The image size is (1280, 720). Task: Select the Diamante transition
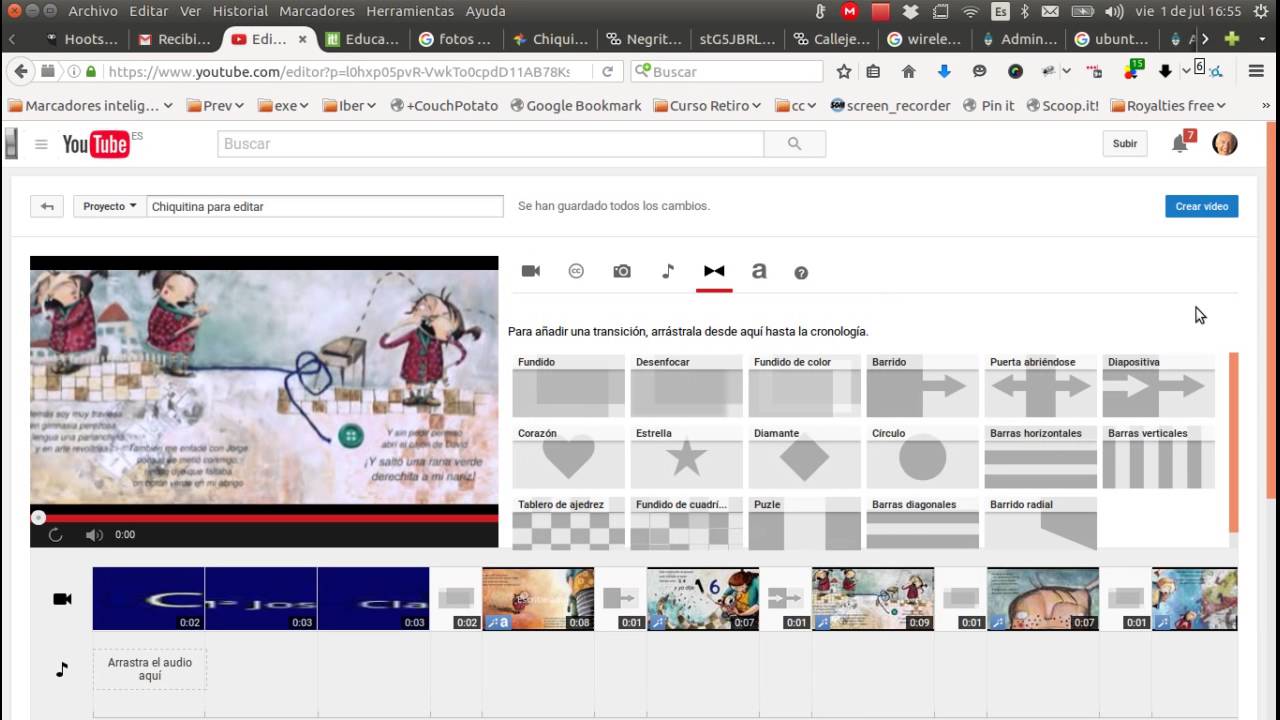tap(804, 457)
